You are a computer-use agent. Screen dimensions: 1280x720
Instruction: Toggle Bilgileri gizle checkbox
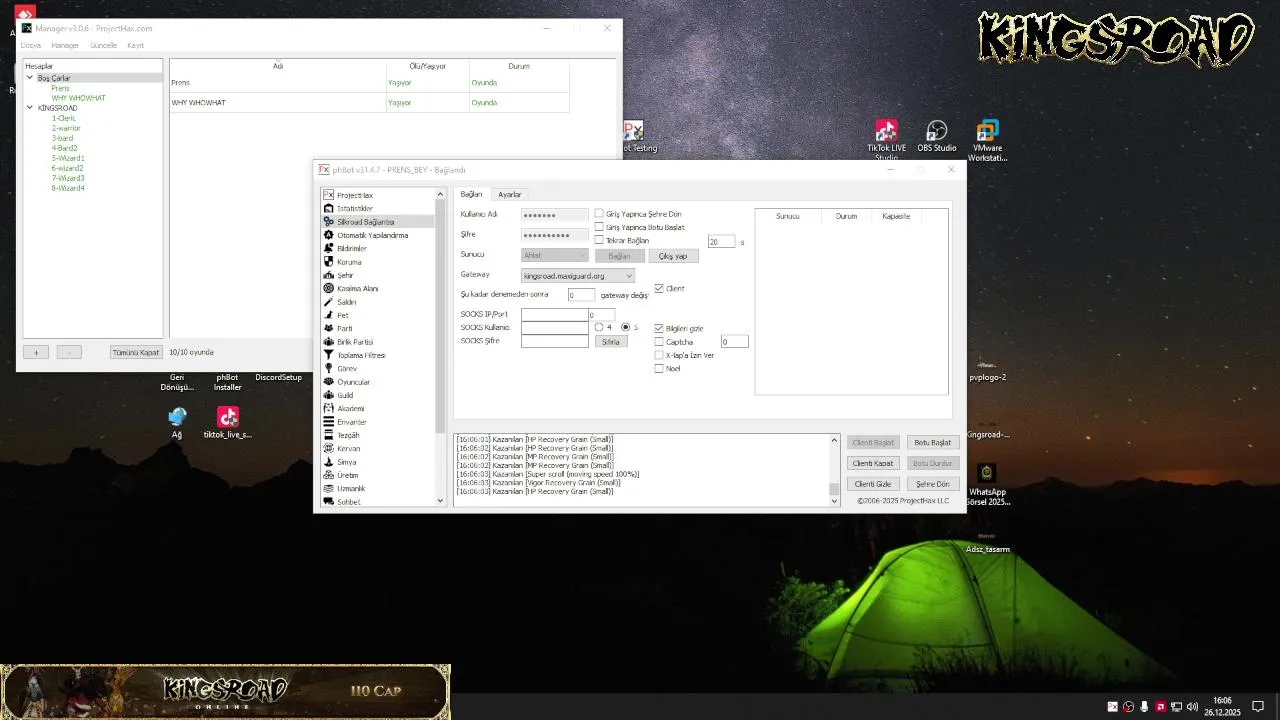coord(659,328)
